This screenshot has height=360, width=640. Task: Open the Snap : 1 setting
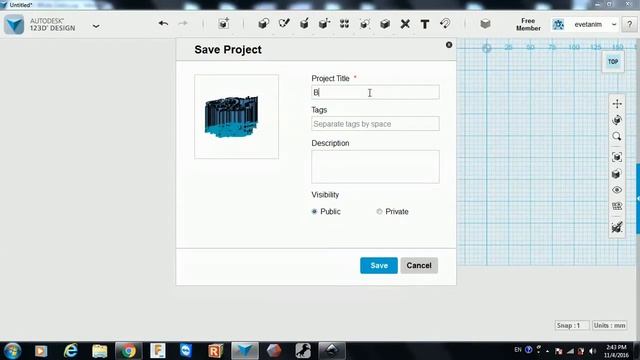click(571, 325)
